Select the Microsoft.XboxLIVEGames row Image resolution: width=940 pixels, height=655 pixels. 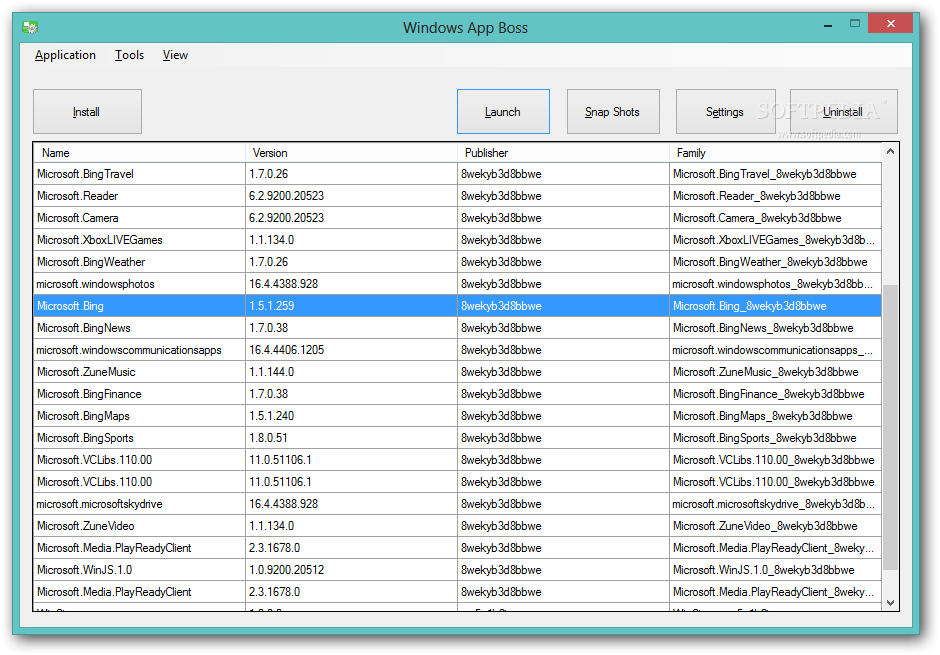(x=457, y=240)
